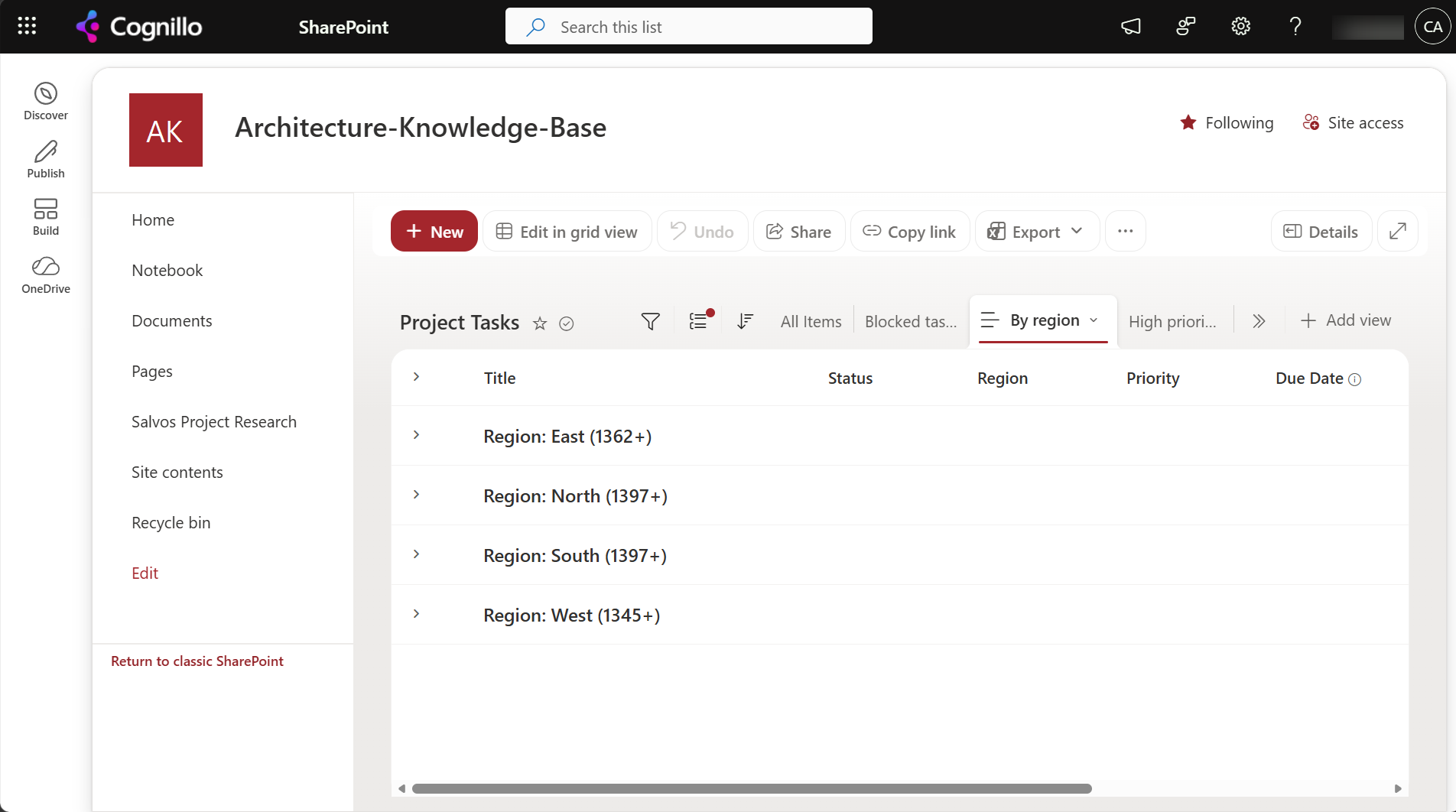Screen dimensions: 1456x812
Task: Open the Help question mark icon
Action: (x=1295, y=27)
